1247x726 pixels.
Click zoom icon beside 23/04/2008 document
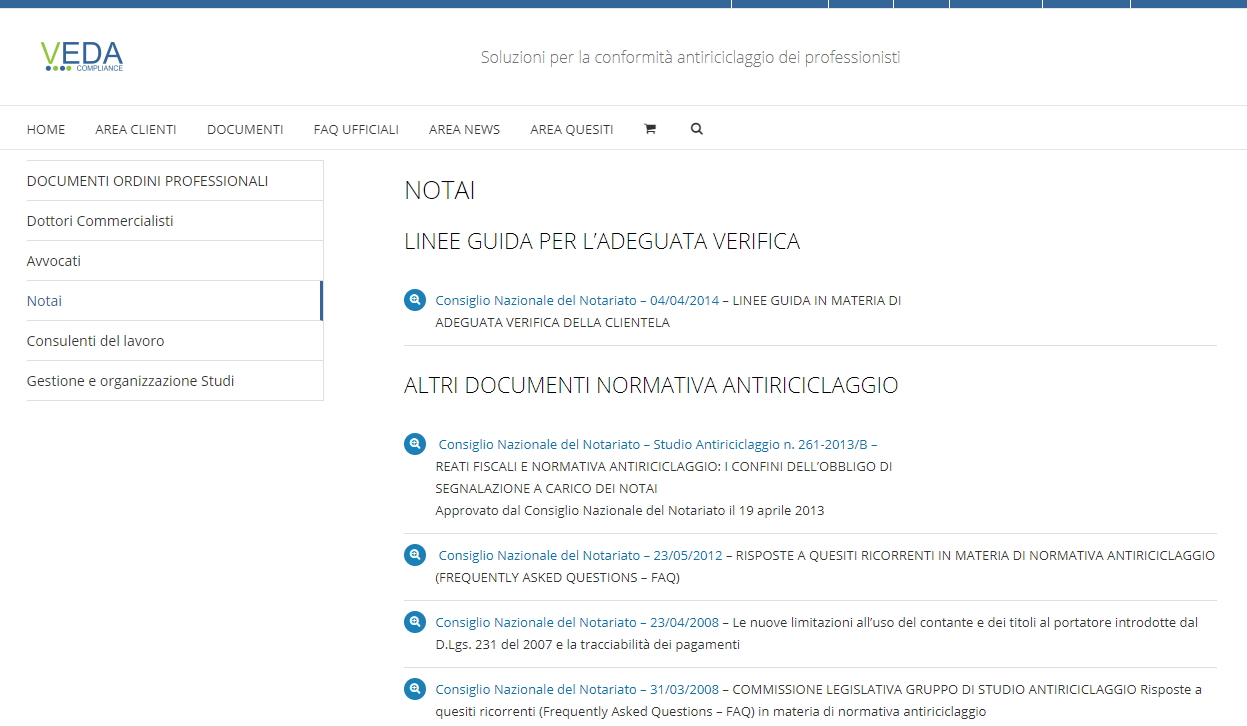click(415, 622)
